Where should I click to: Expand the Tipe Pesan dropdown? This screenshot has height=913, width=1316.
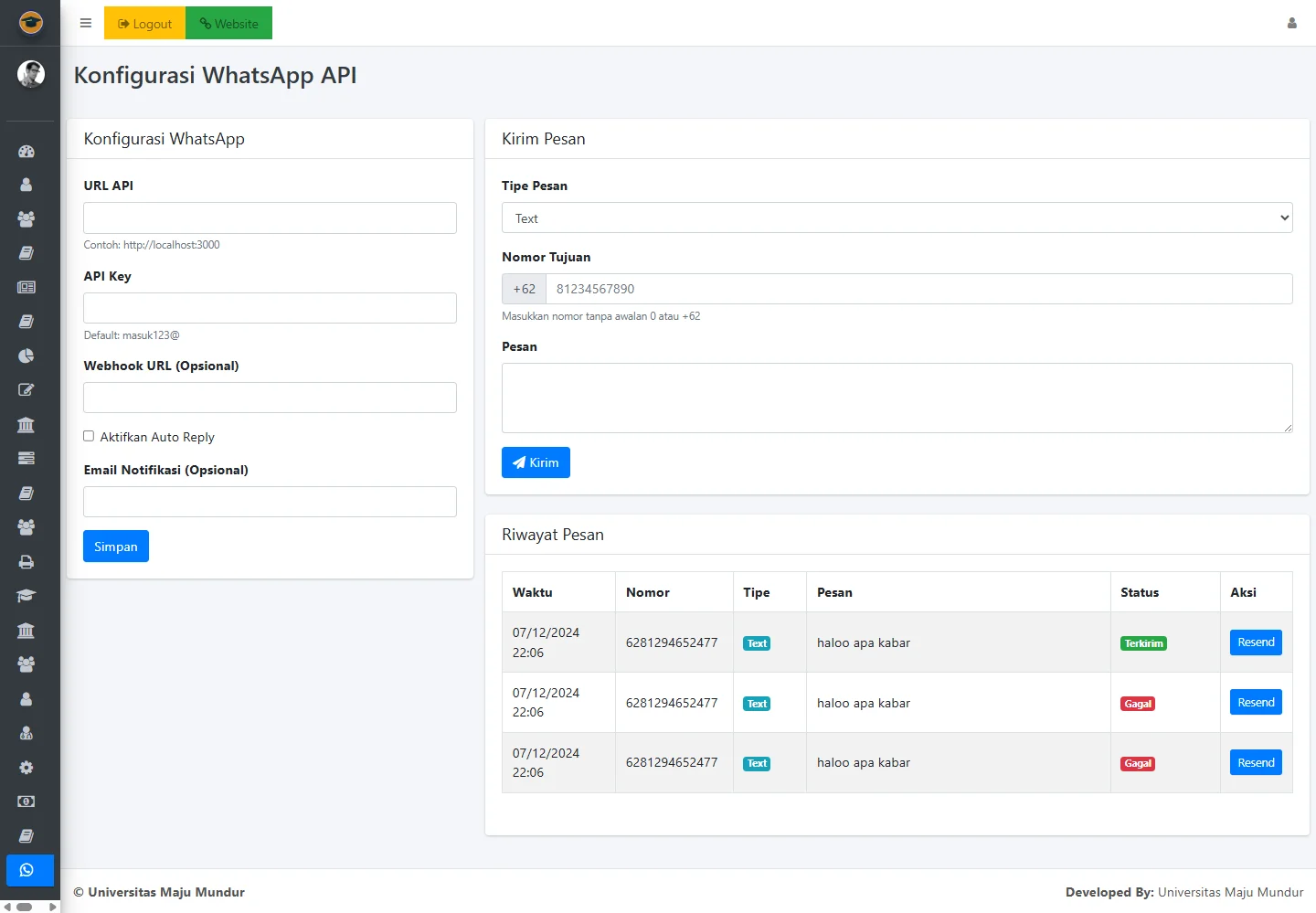tap(897, 218)
